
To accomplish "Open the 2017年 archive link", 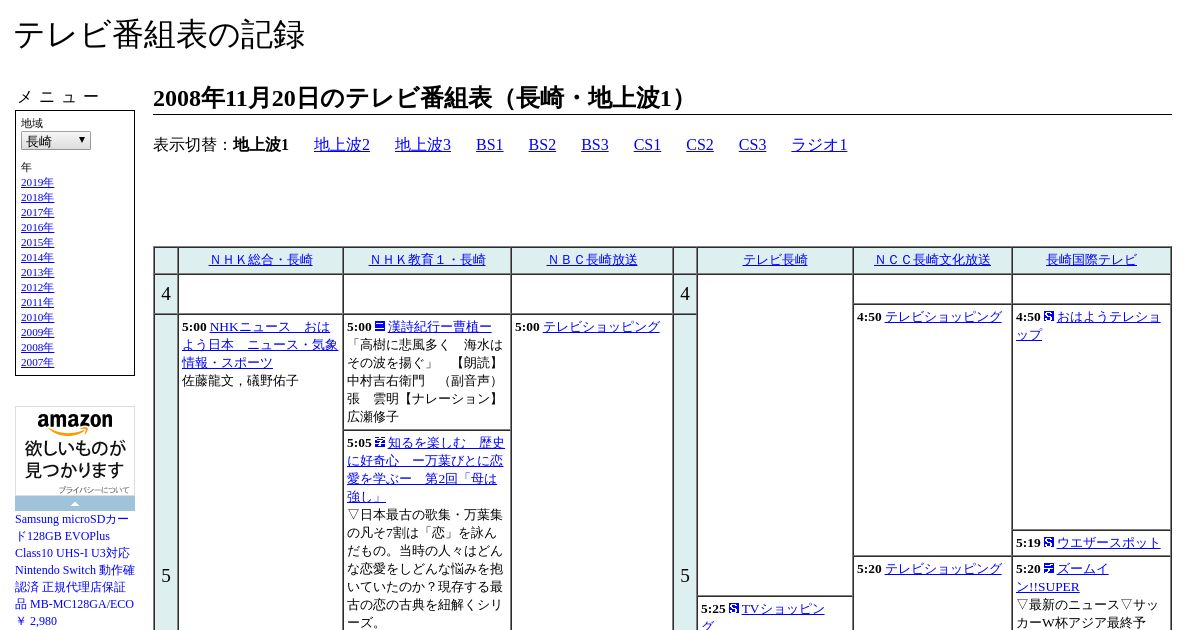I will 37,213.
